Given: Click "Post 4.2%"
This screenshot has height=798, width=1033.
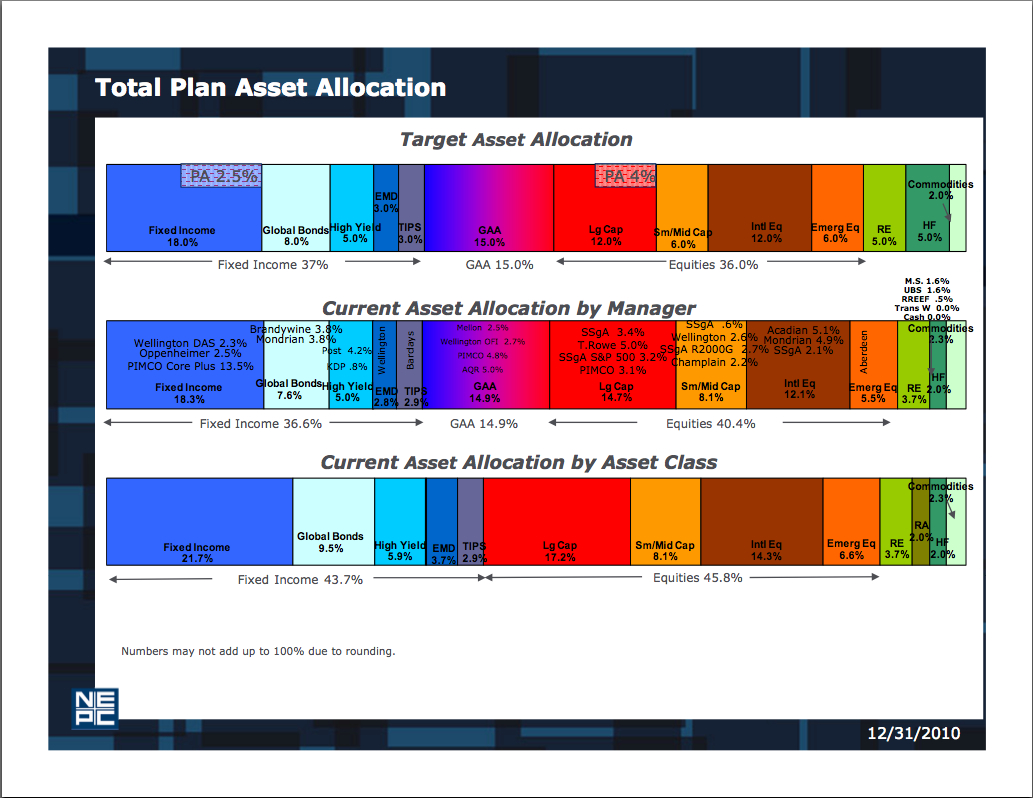Looking at the screenshot, I should click(x=347, y=351).
